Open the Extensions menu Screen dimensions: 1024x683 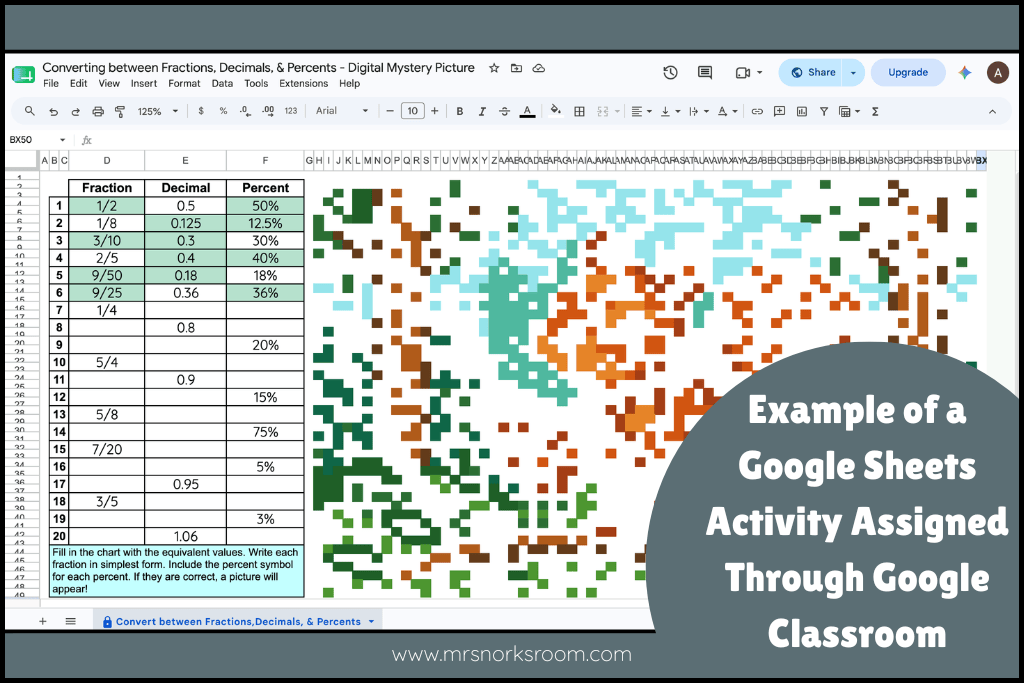pos(304,84)
